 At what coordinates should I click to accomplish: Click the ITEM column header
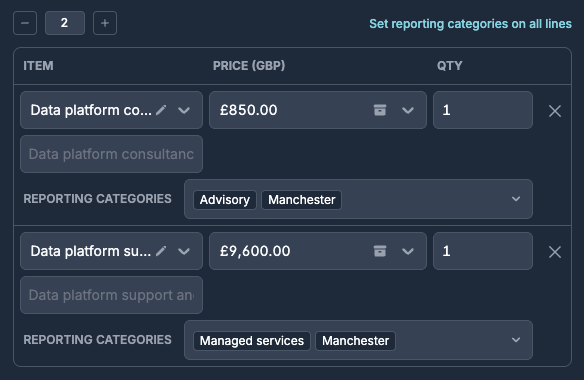(38, 66)
